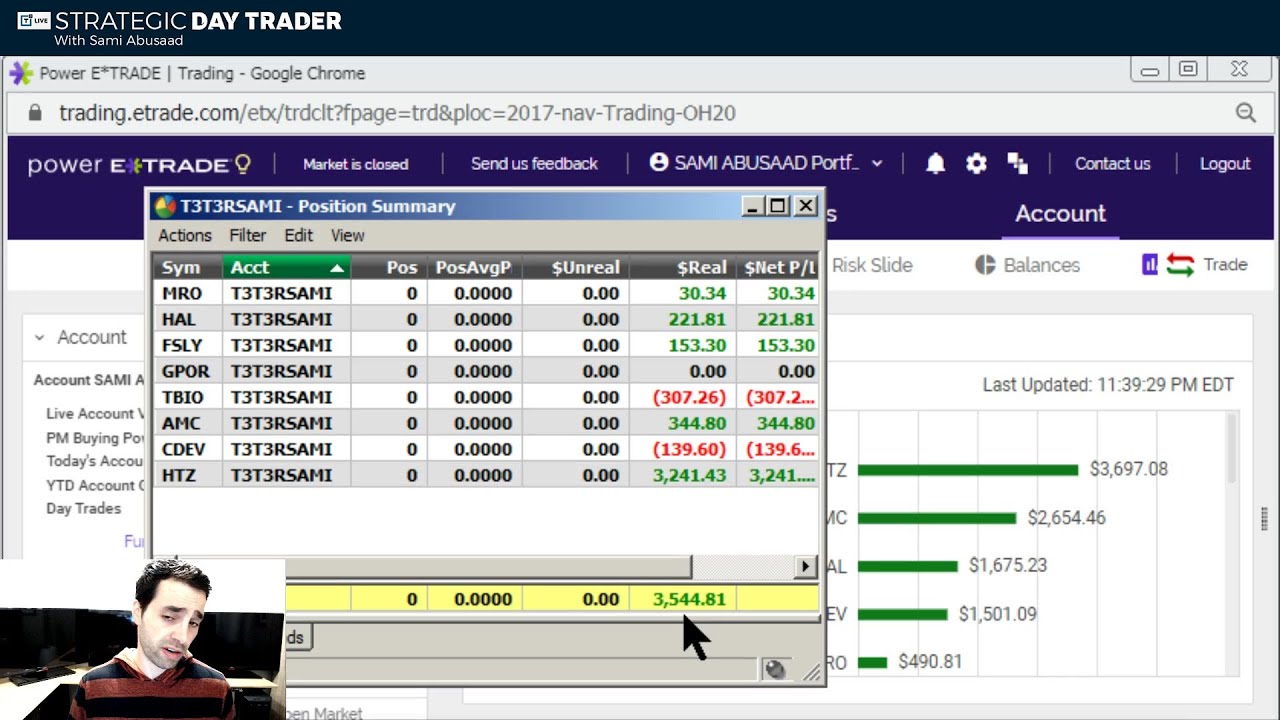Click the notifications bell icon
The width and height of the screenshot is (1280, 720).
[x=935, y=164]
